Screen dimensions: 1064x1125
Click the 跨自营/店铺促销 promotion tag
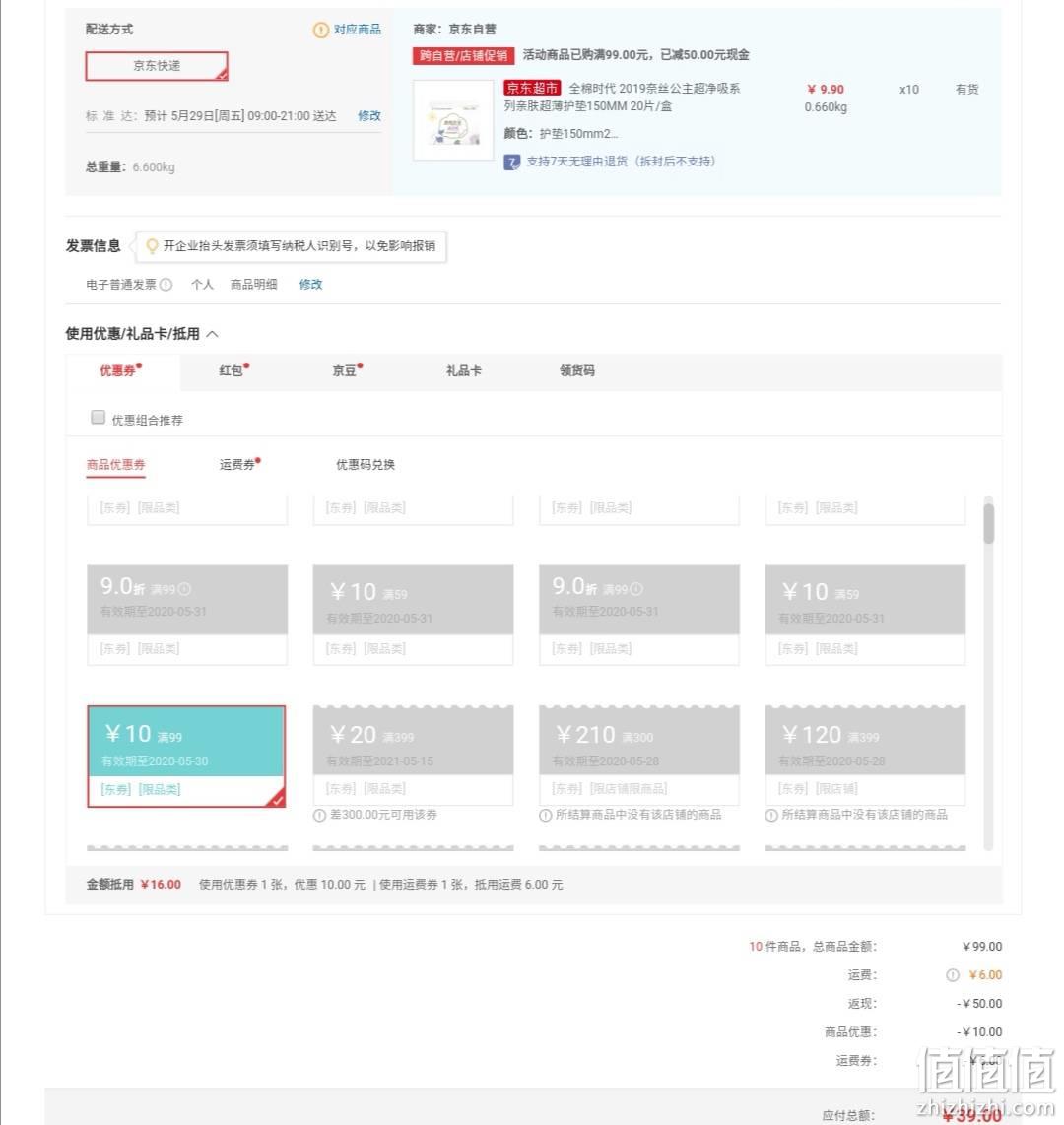point(463,55)
